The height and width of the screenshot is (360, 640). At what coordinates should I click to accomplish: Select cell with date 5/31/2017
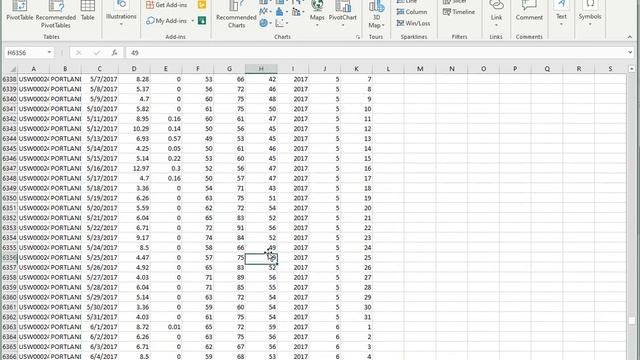[100, 317]
